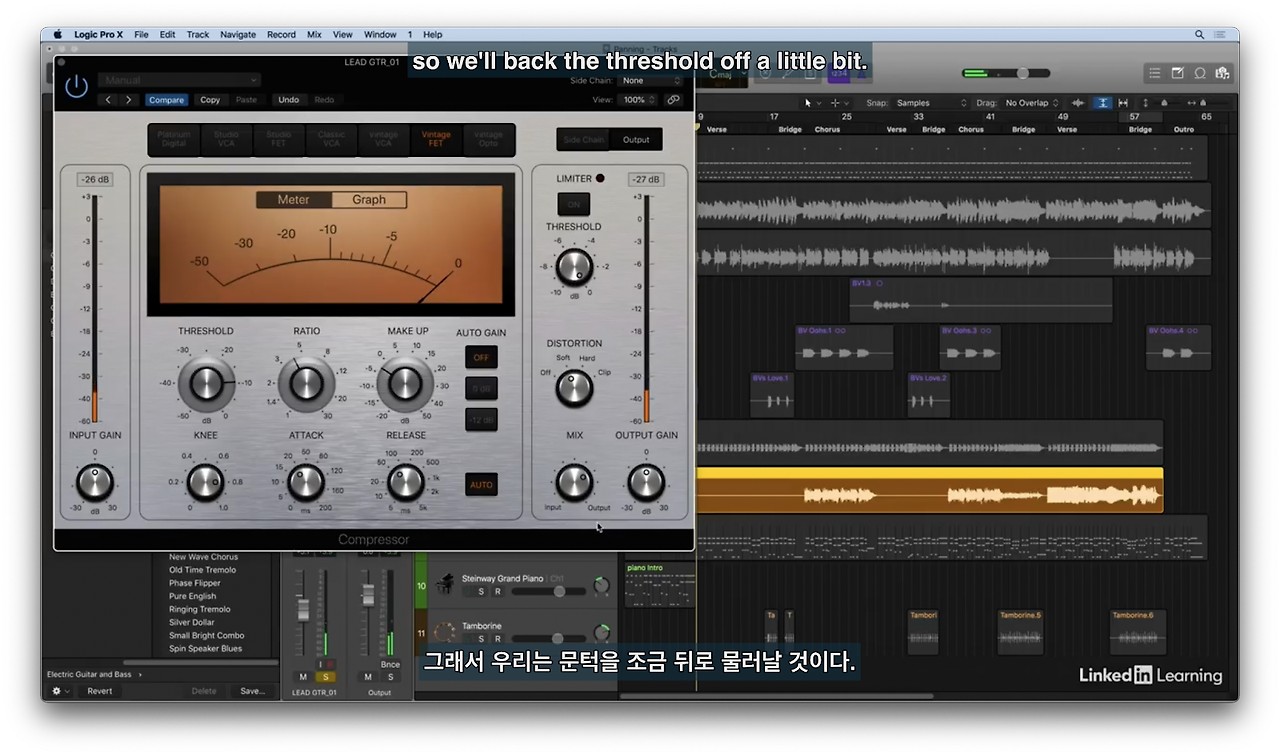Screen dimensions: 1280x756
Task: Open the List Editors icon
Action: [x=1155, y=73]
